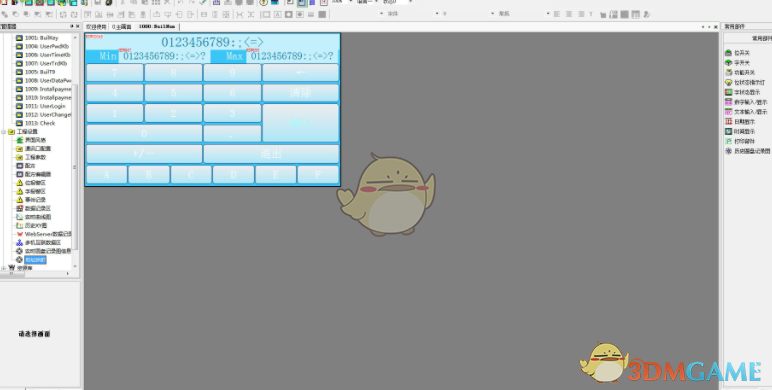Open 事件记录 settings item
772x390 pixels.
[x=32, y=199]
